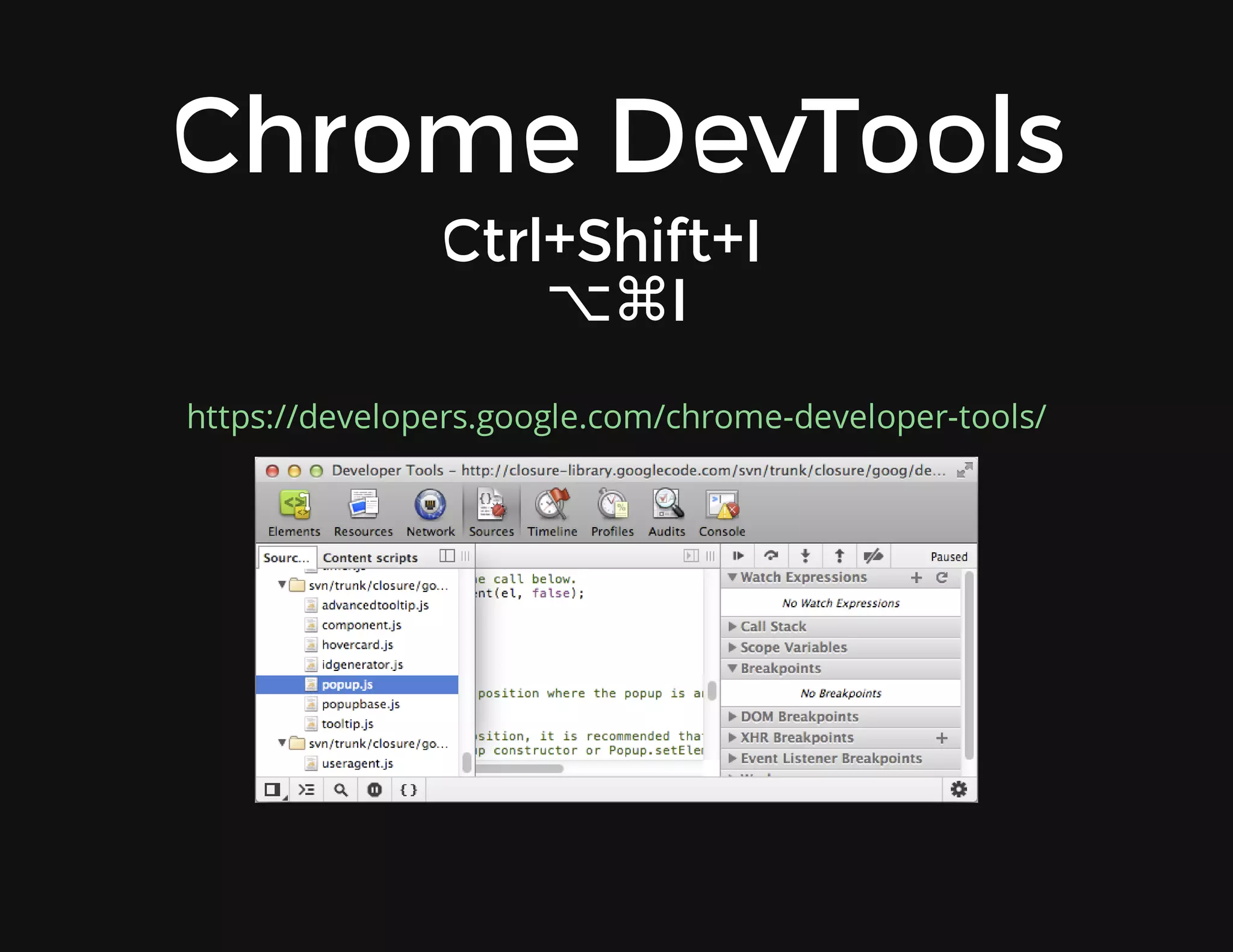1233x952 pixels.
Task: Dock DevTools to main window icon
Action: 273,790
